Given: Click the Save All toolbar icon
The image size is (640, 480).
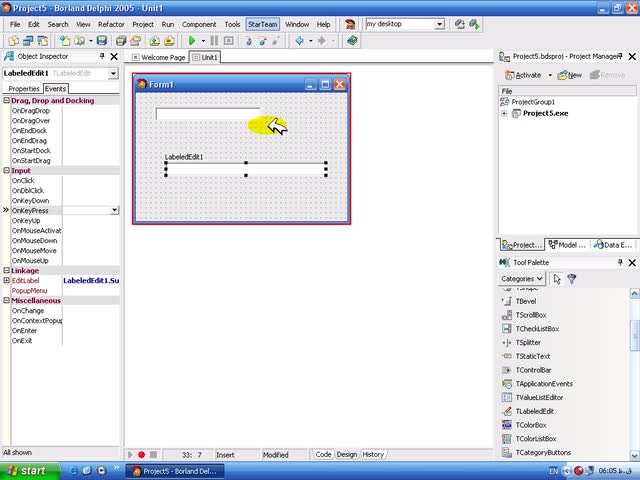Looking at the screenshot, I should [x=121, y=40].
